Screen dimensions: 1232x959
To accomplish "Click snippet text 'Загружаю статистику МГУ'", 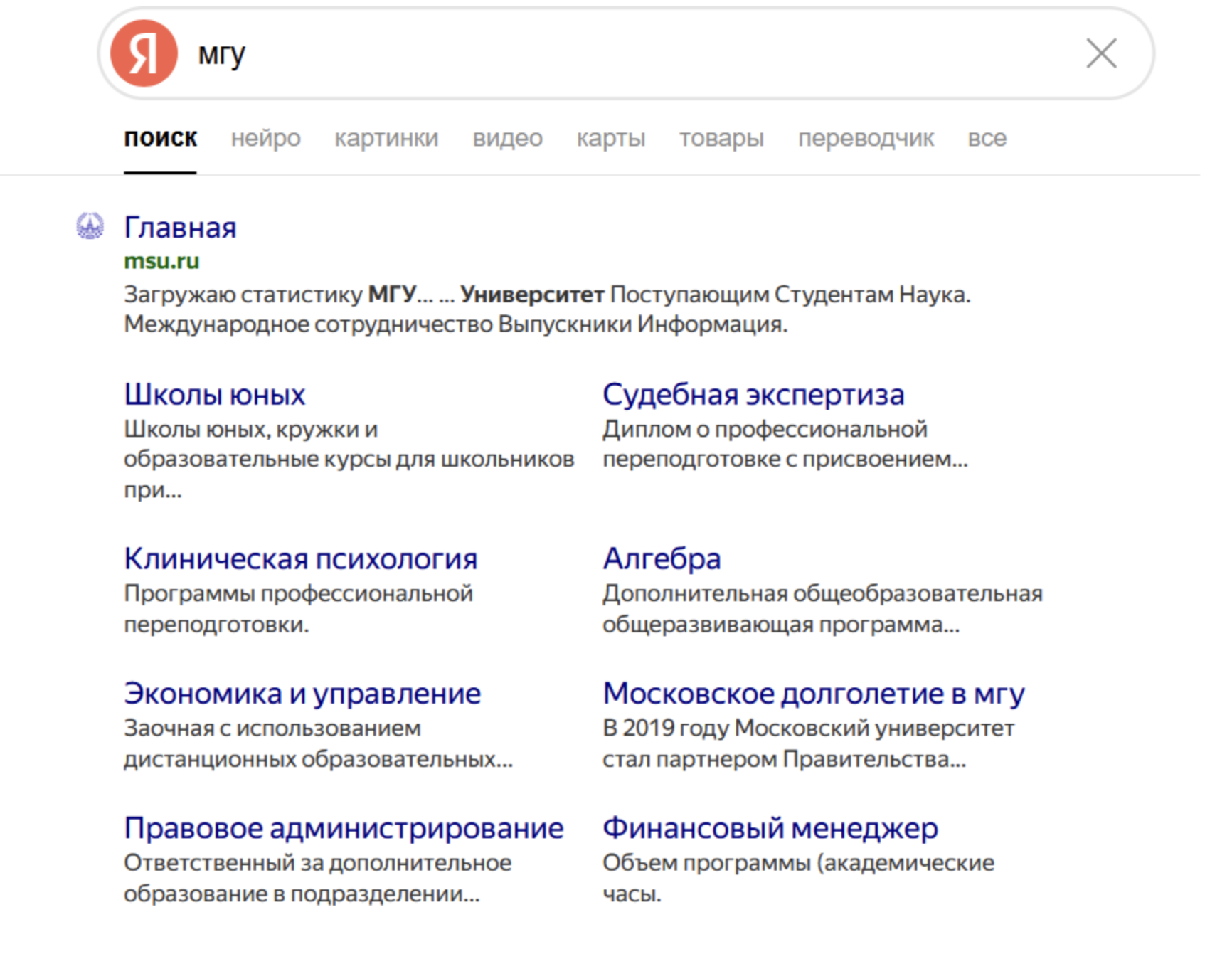I will (x=270, y=294).
